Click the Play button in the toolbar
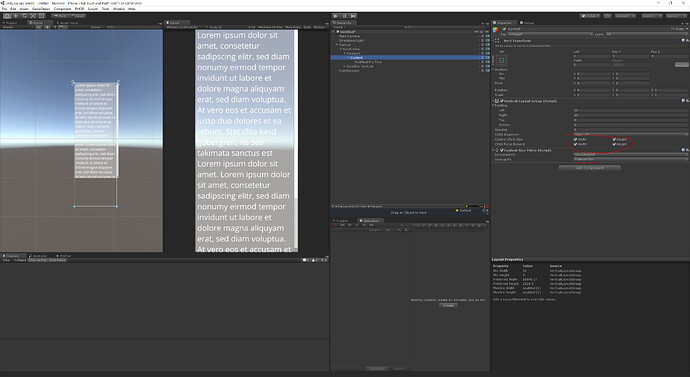The height and width of the screenshot is (377, 690). [x=336, y=16]
